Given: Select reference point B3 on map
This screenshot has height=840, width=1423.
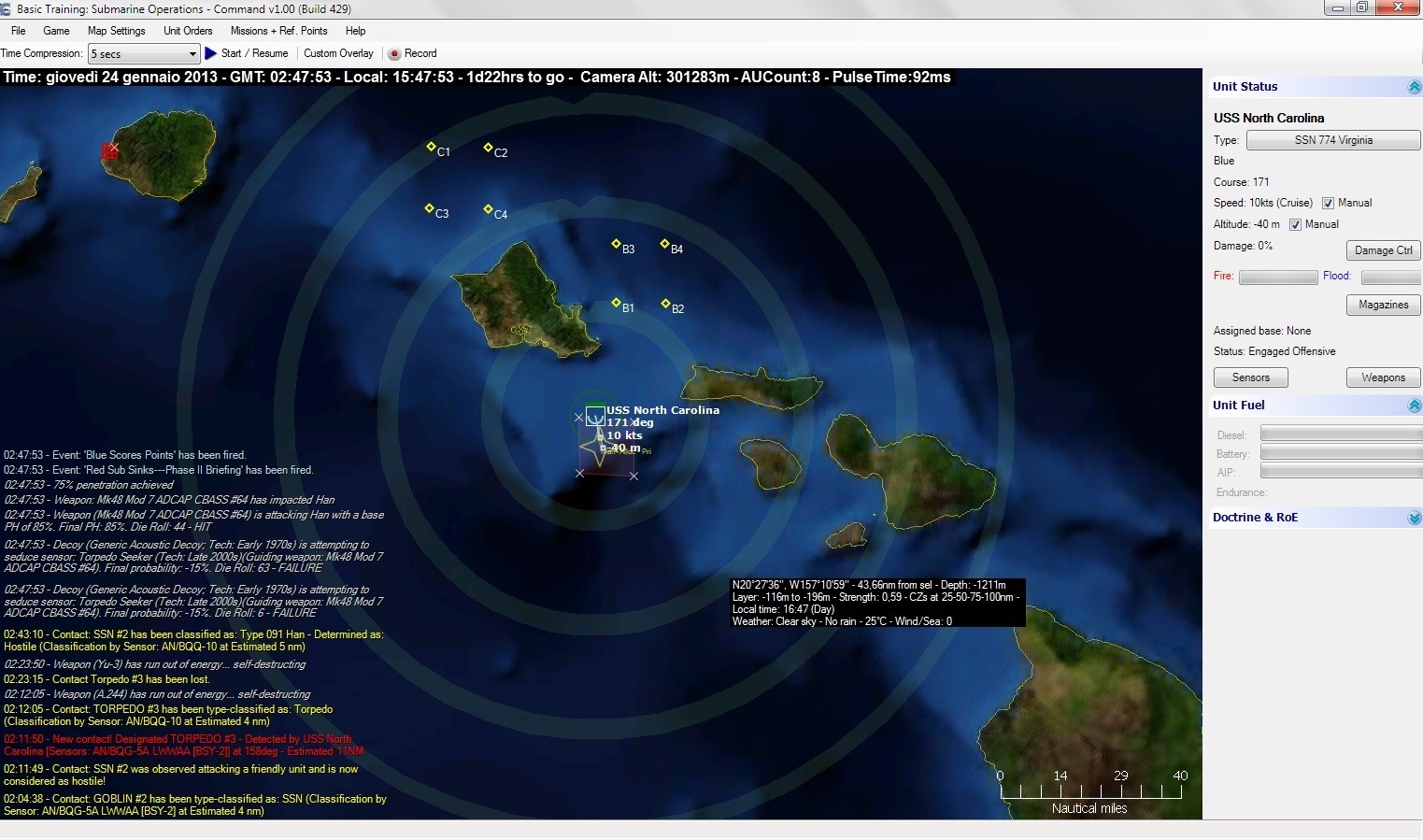Looking at the screenshot, I should tap(616, 244).
